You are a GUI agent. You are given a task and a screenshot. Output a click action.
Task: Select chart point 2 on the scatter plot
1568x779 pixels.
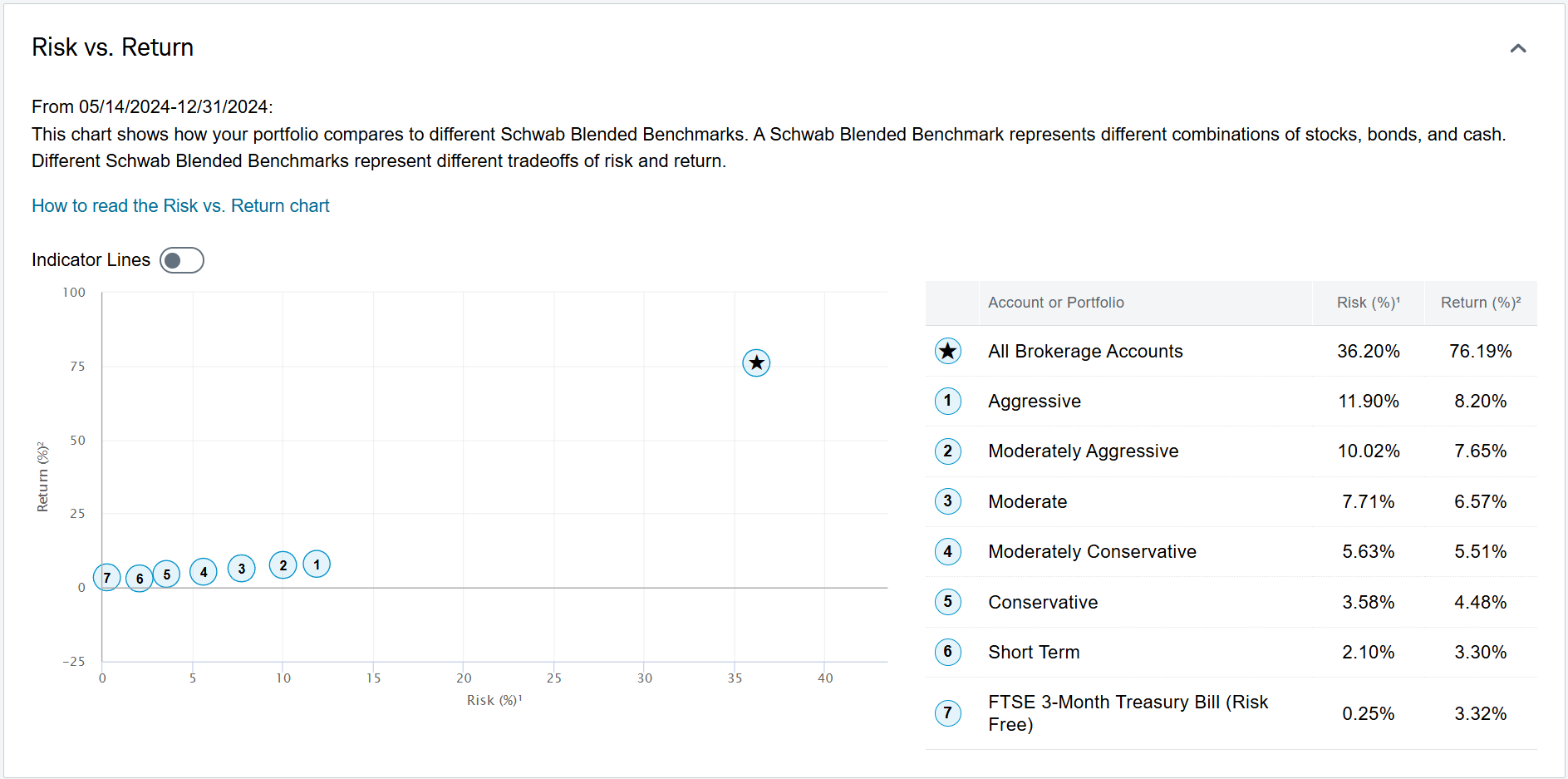pos(283,565)
